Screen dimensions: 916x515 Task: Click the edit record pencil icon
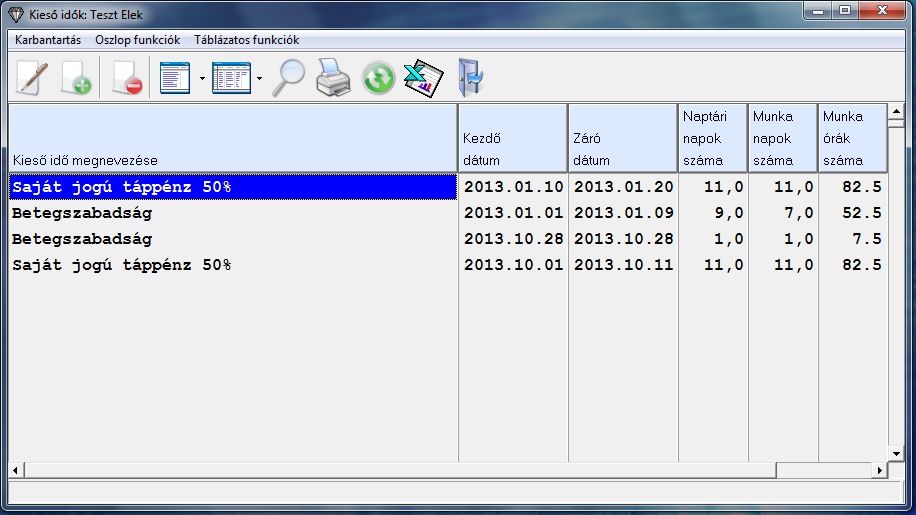[x=32, y=77]
